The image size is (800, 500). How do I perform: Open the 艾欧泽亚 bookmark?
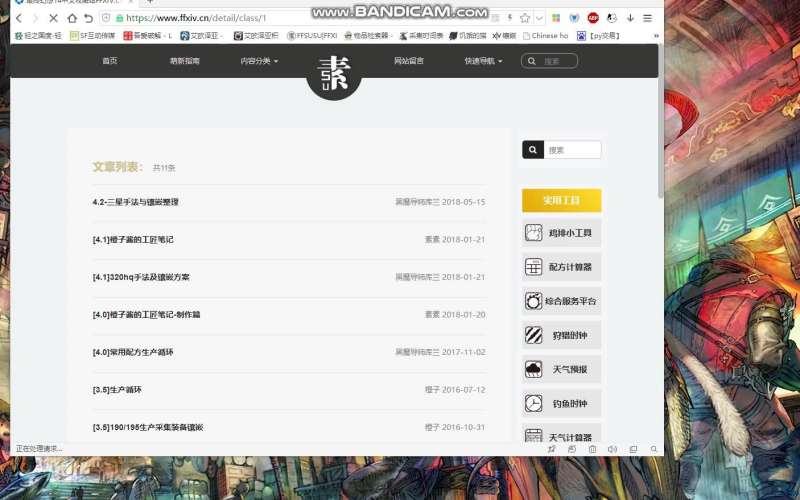click(x=202, y=36)
